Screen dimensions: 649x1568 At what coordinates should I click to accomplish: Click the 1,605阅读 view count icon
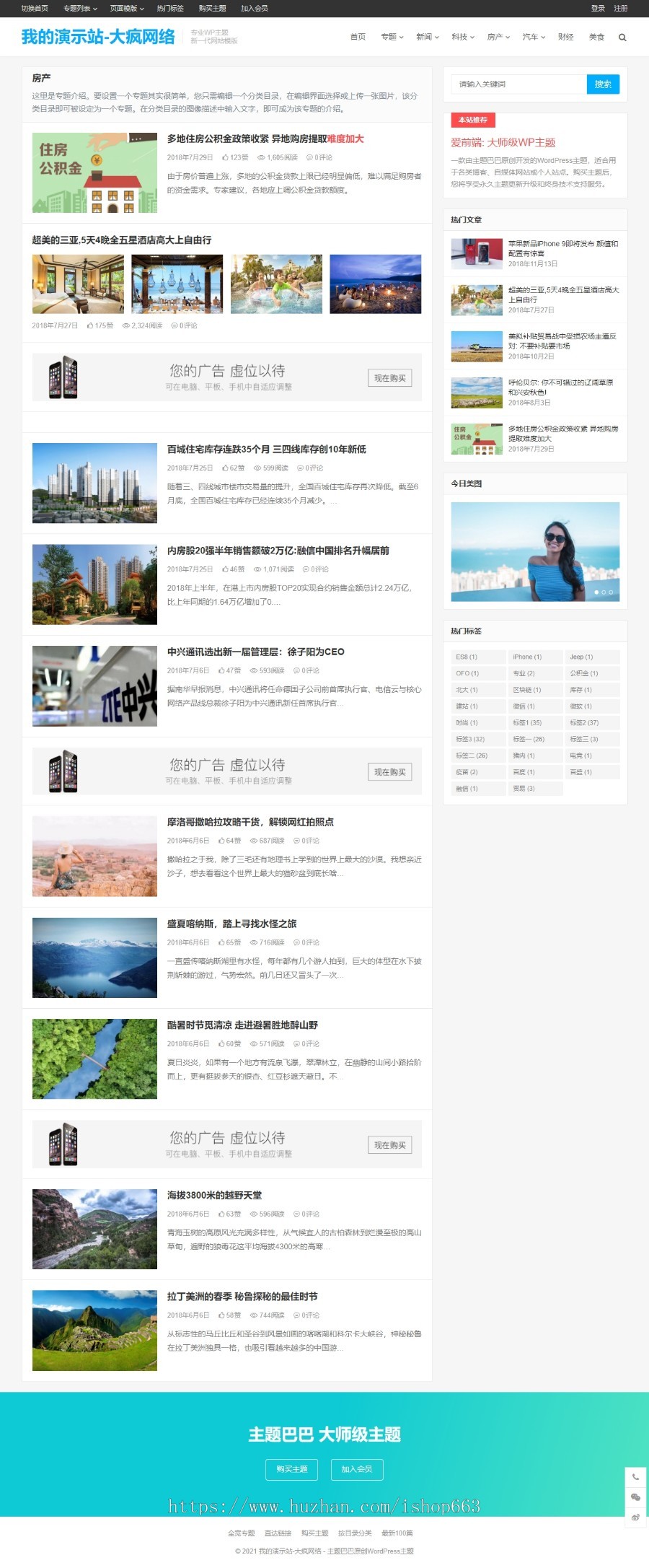[261, 157]
